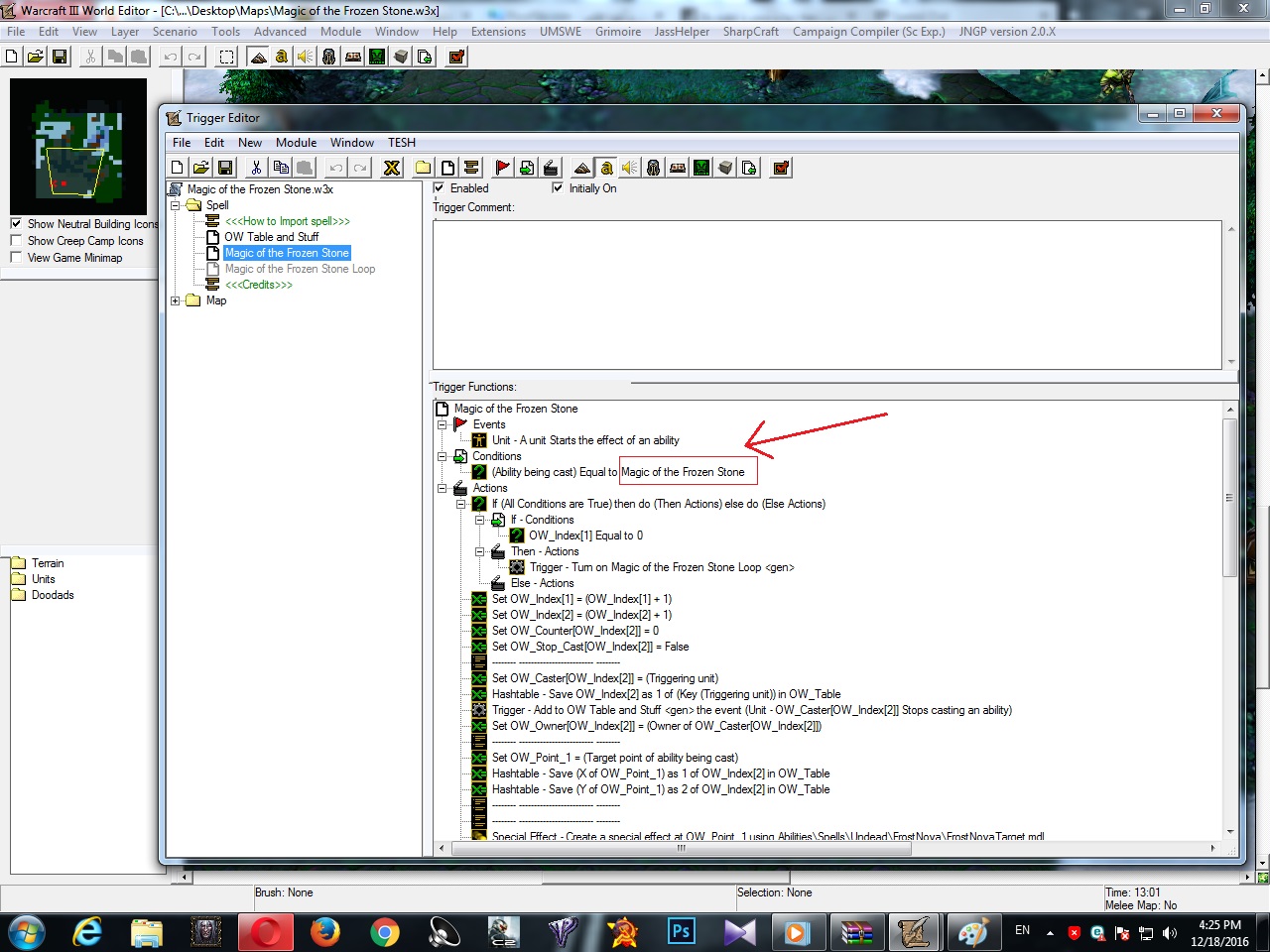Expand the Map category in trigger tree
This screenshot has width=1270, height=952.
click(x=176, y=300)
